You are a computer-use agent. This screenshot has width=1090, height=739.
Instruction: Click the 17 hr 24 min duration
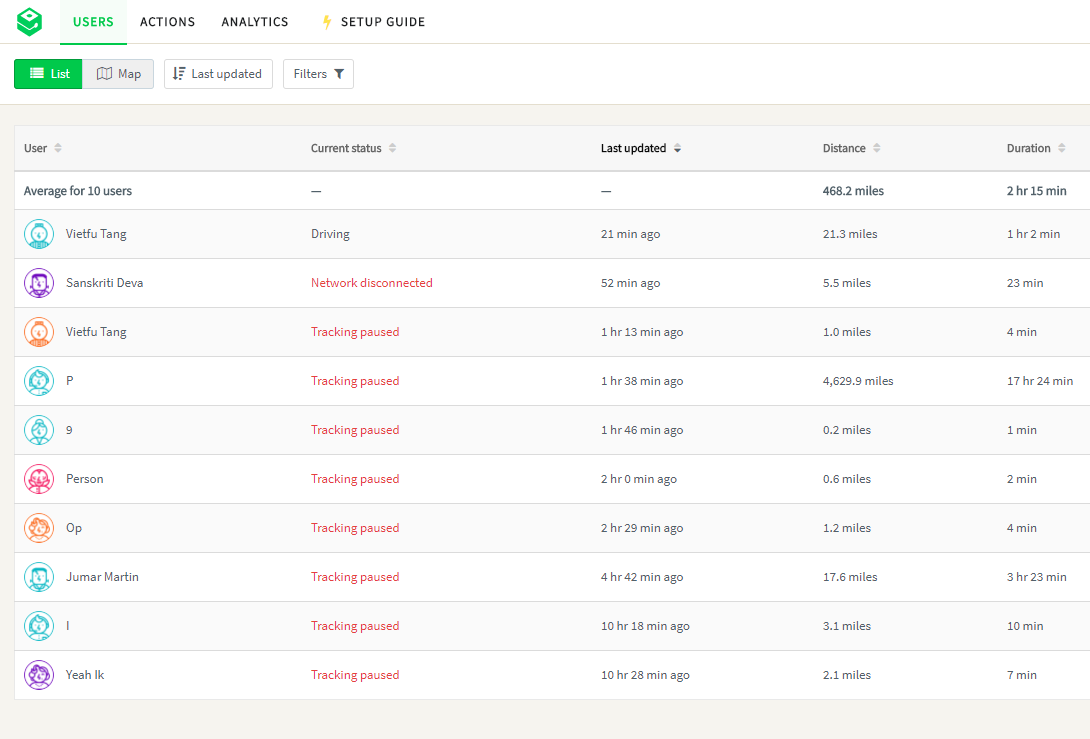(1040, 381)
